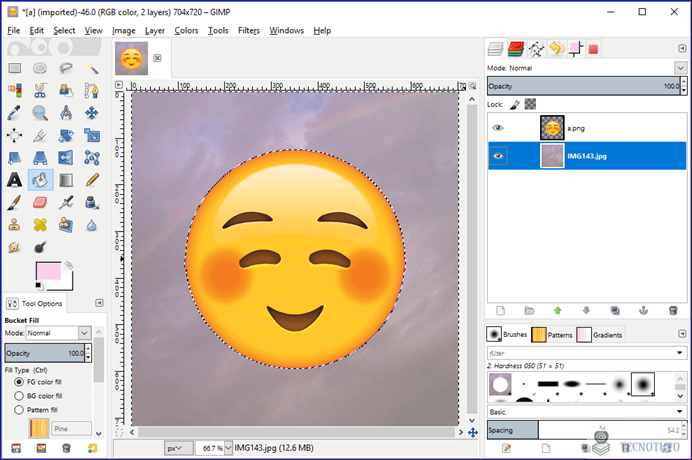Image resolution: width=692 pixels, height=460 pixels.
Task: Select the Text tool
Action: click(15, 180)
